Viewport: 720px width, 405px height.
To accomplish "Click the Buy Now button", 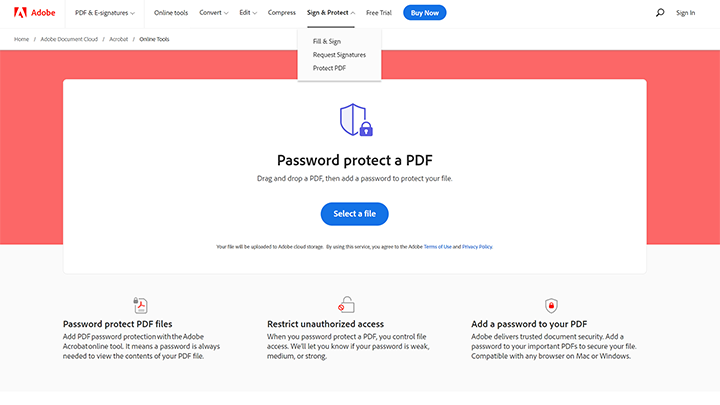I will click(425, 13).
